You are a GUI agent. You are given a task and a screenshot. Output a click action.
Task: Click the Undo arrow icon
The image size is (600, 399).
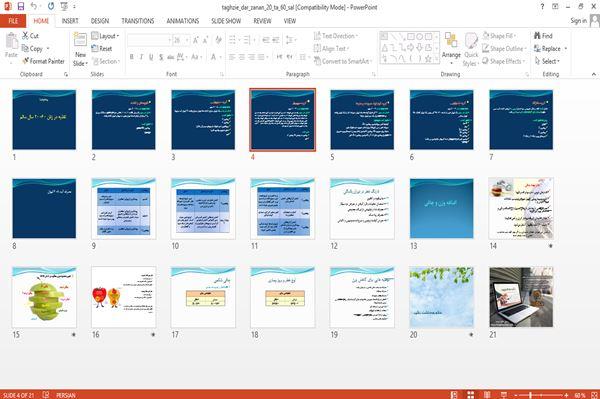click(x=34, y=7)
